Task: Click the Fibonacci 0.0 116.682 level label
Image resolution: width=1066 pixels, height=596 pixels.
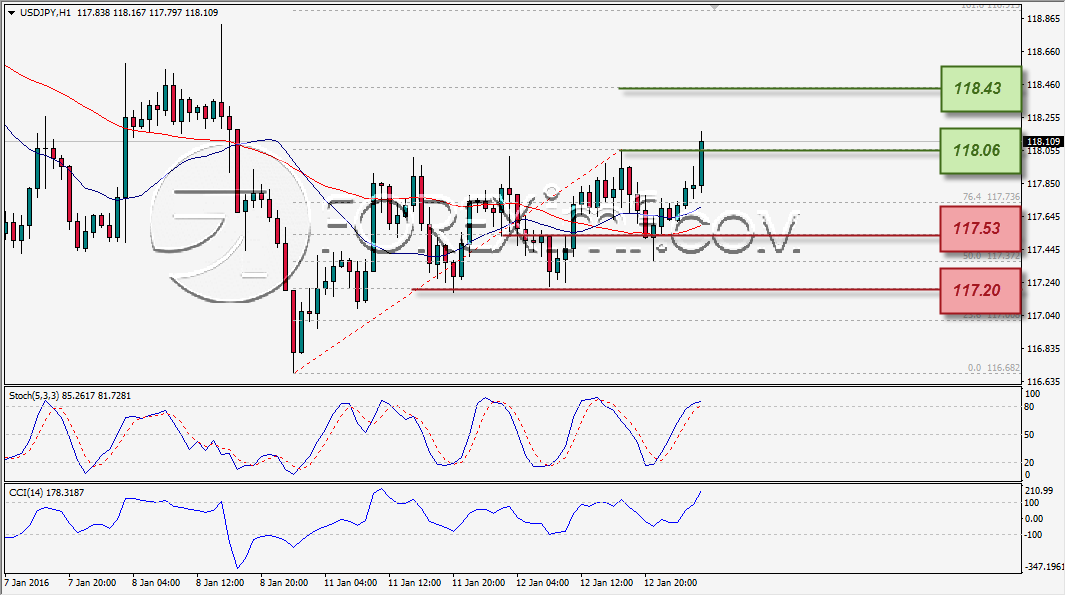Action: coord(993,368)
